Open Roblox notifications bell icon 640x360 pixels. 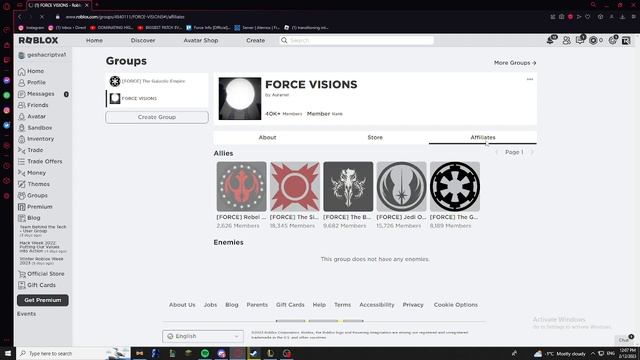coord(551,40)
